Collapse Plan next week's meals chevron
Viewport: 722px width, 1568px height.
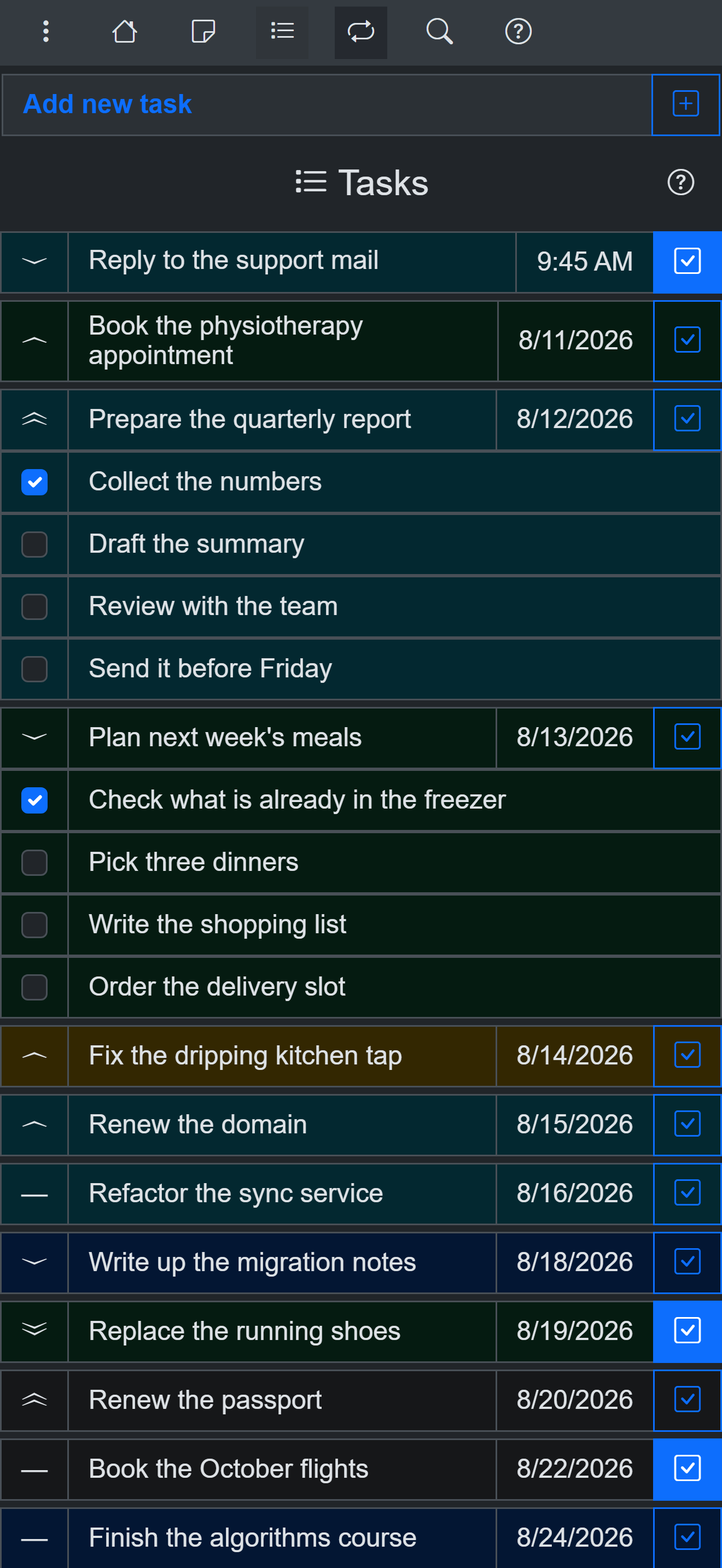tap(34, 737)
